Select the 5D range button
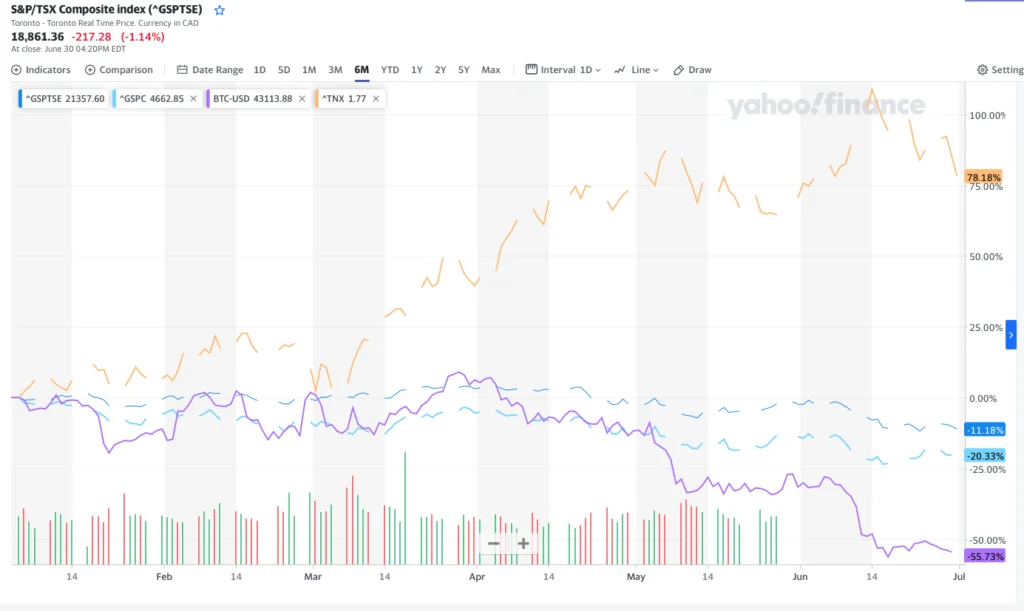The height and width of the screenshot is (611, 1024). coord(284,70)
